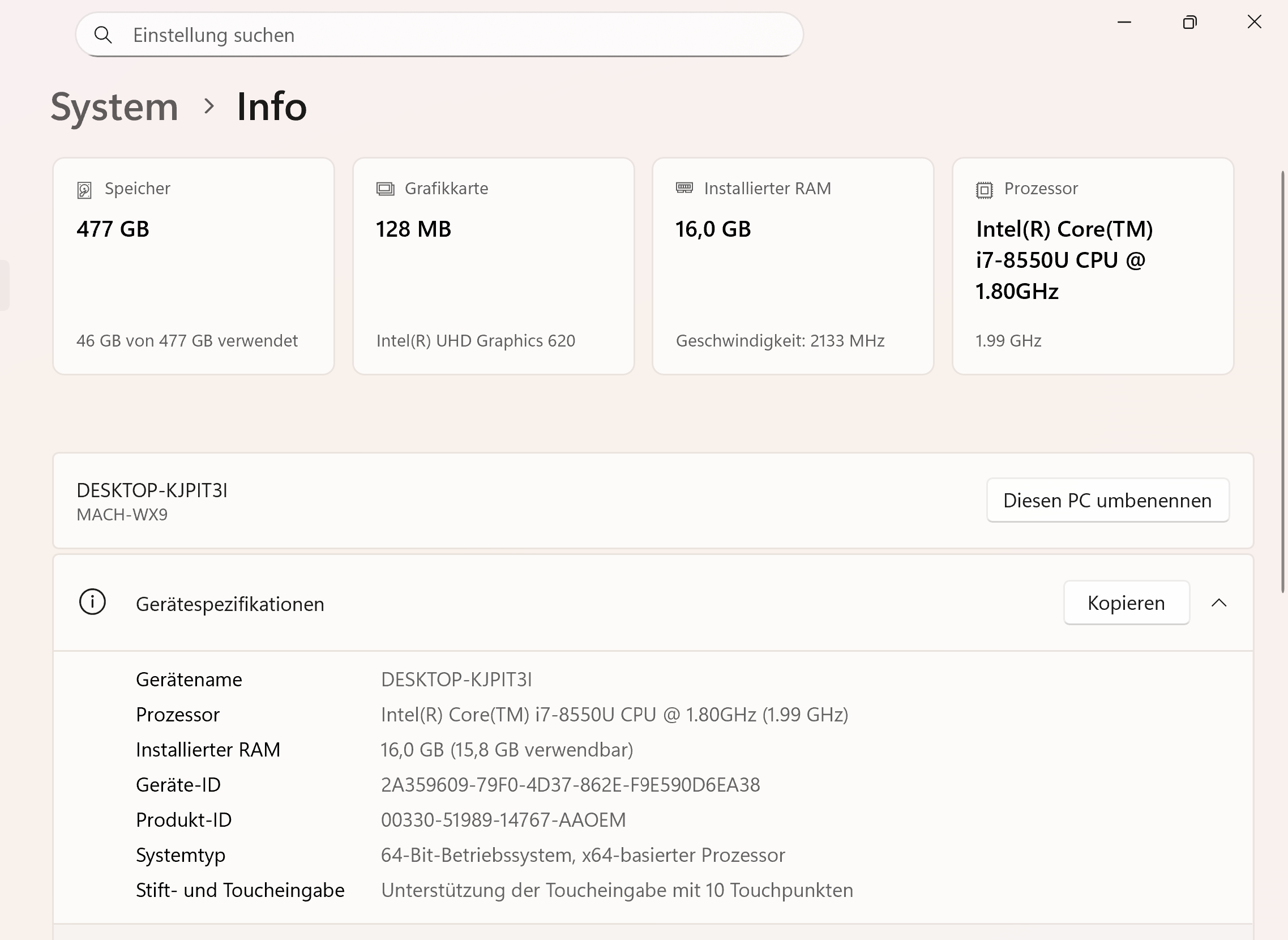
Task: Click the Stift- und Toucheingabe value
Action: [x=617, y=891]
